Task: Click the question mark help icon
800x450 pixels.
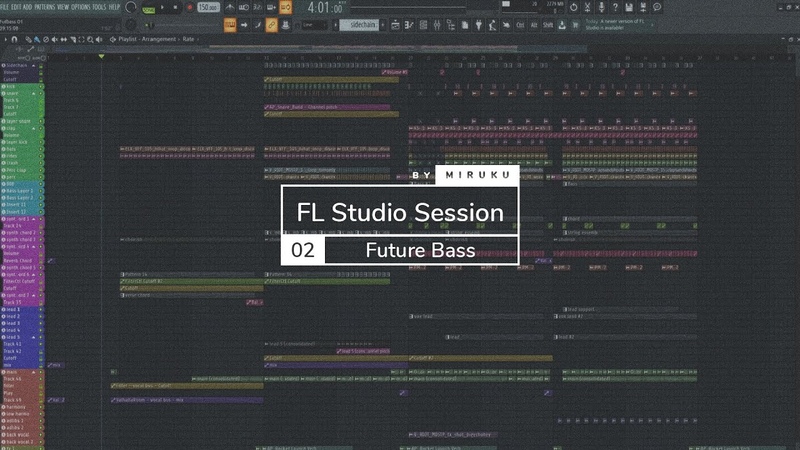Action: pos(615,7)
